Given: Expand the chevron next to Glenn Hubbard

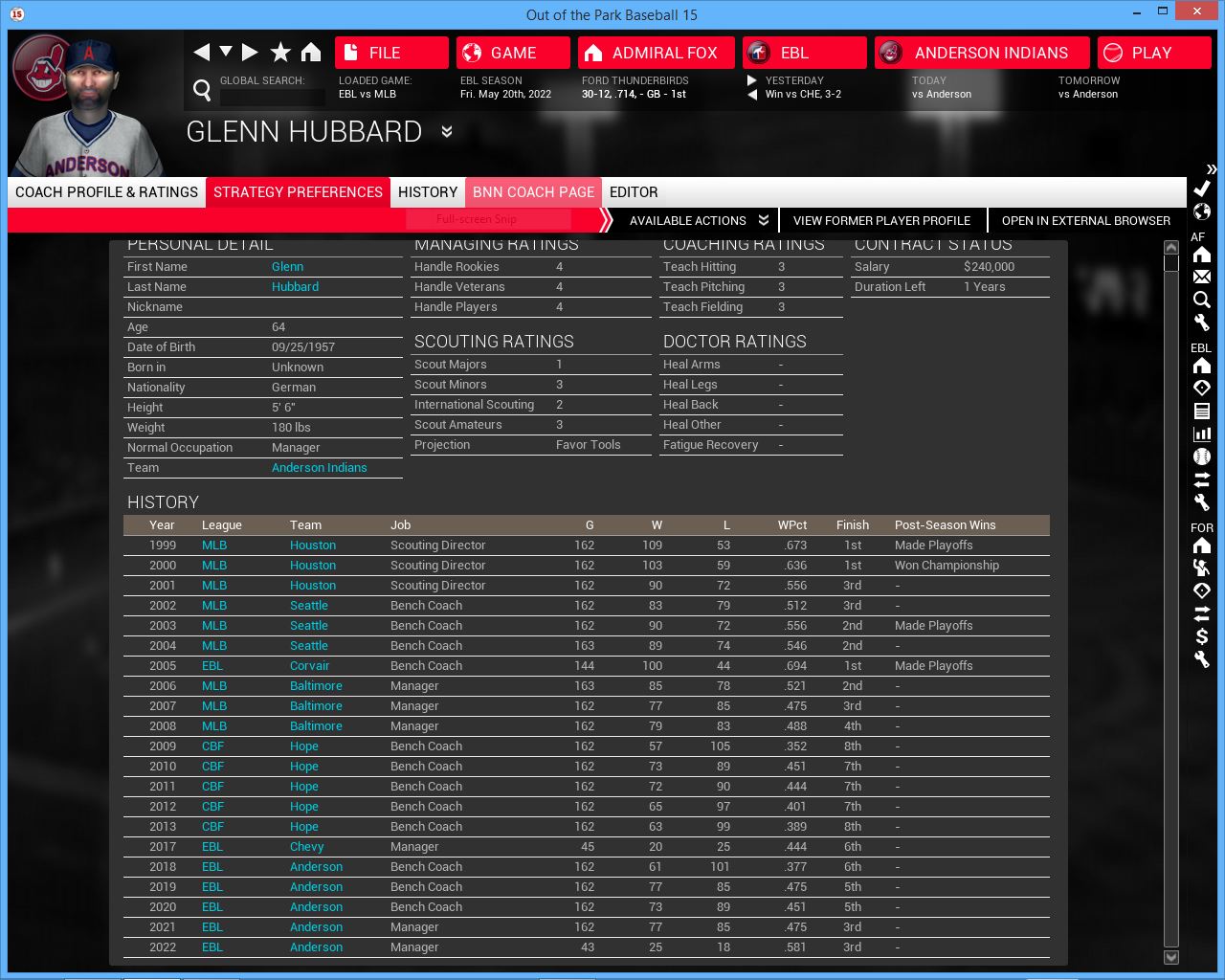Looking at the screenshot, I should [446, 131].
